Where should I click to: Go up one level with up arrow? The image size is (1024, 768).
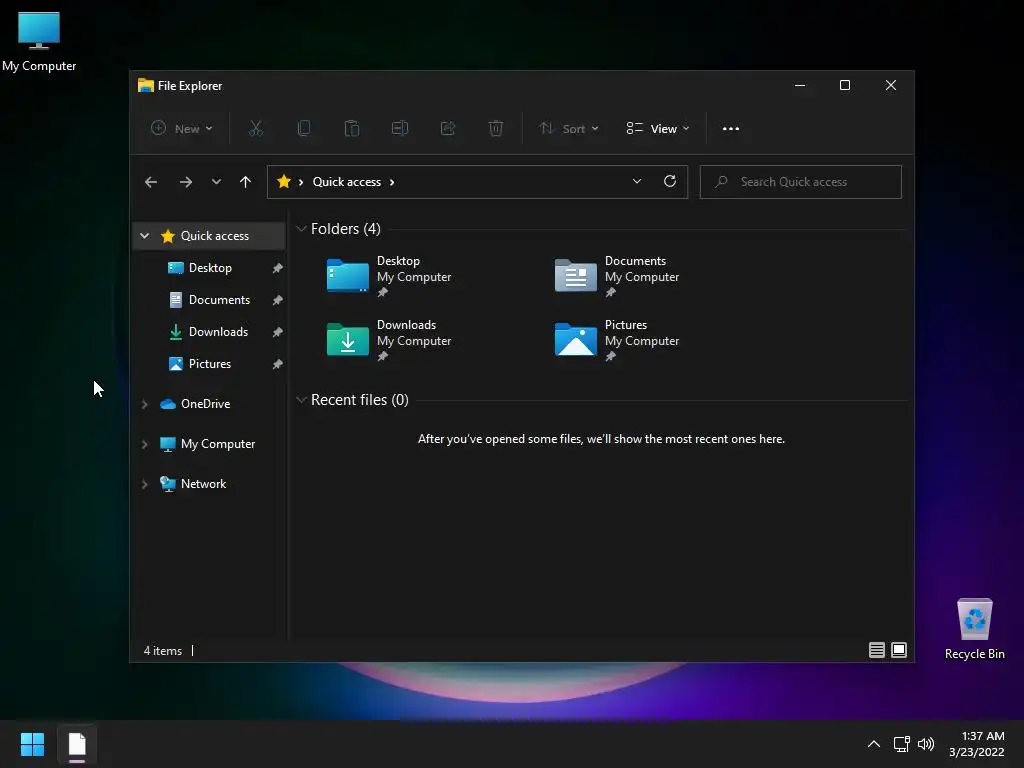click(246, 182)
